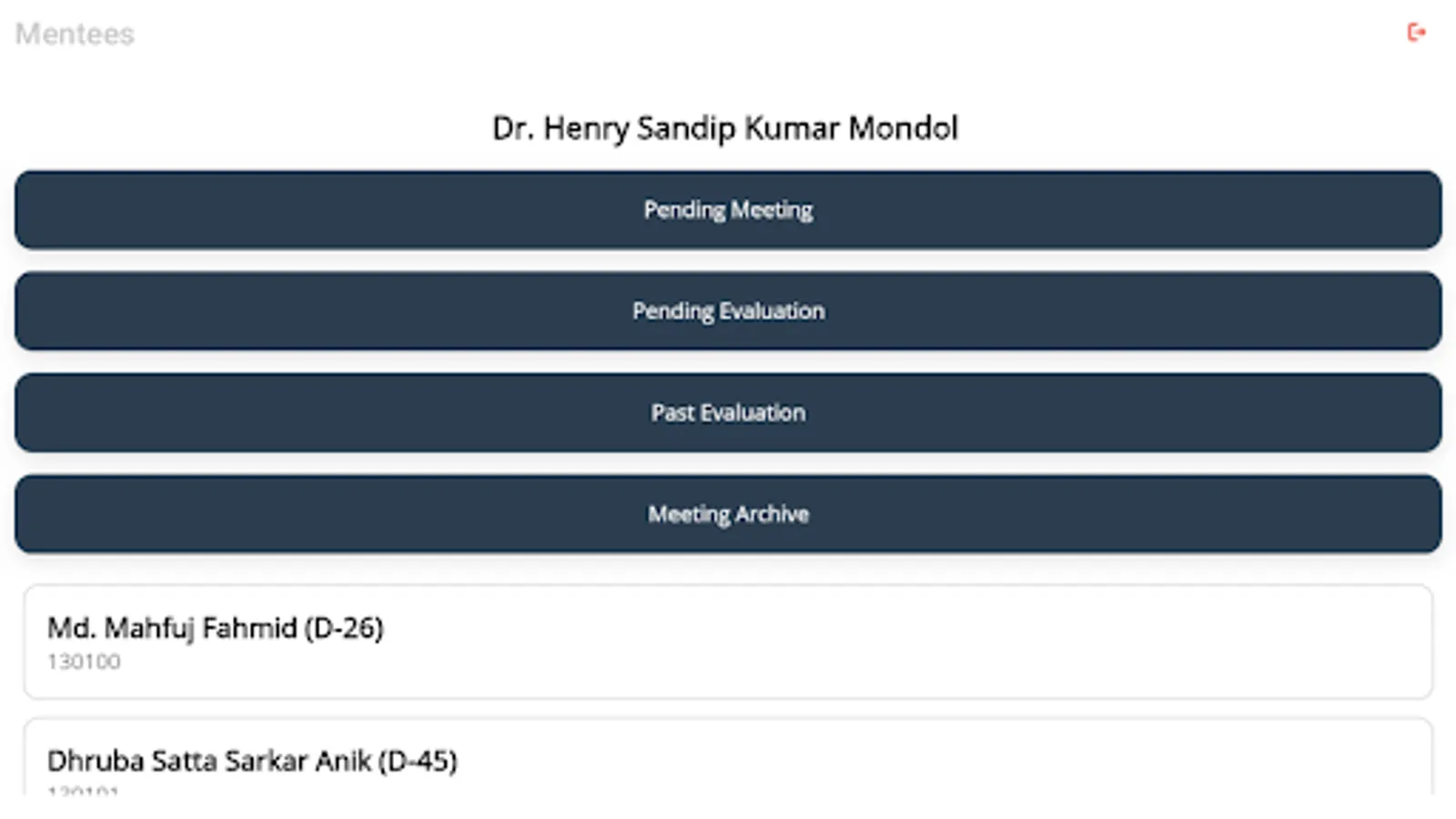Screen dimensions: 1456x819
Task: Tap empty area inside Mahfuj Fahmid card
Action: click(910, 642)
